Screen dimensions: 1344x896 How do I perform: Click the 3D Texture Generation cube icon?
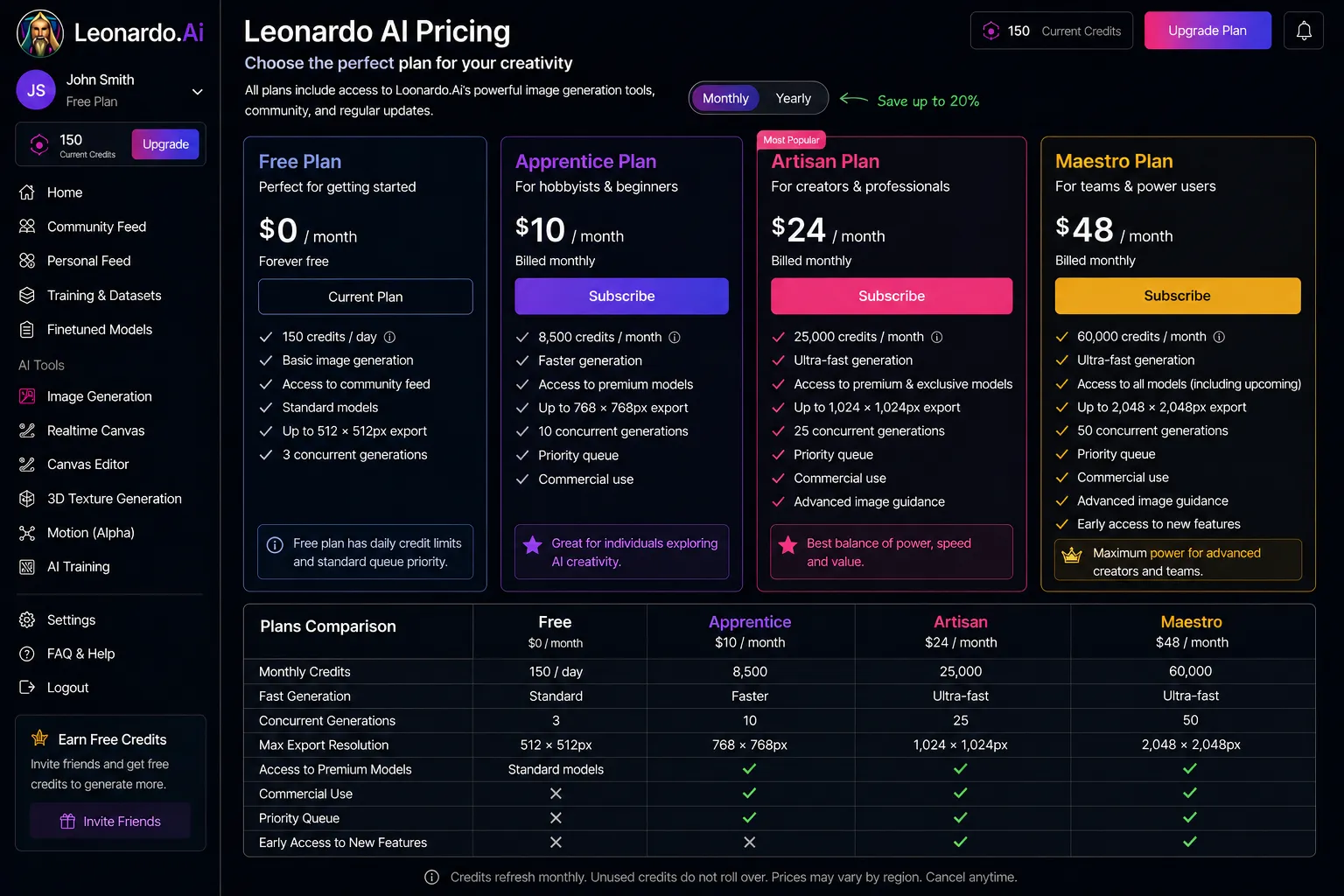click(x=27, y=499)
